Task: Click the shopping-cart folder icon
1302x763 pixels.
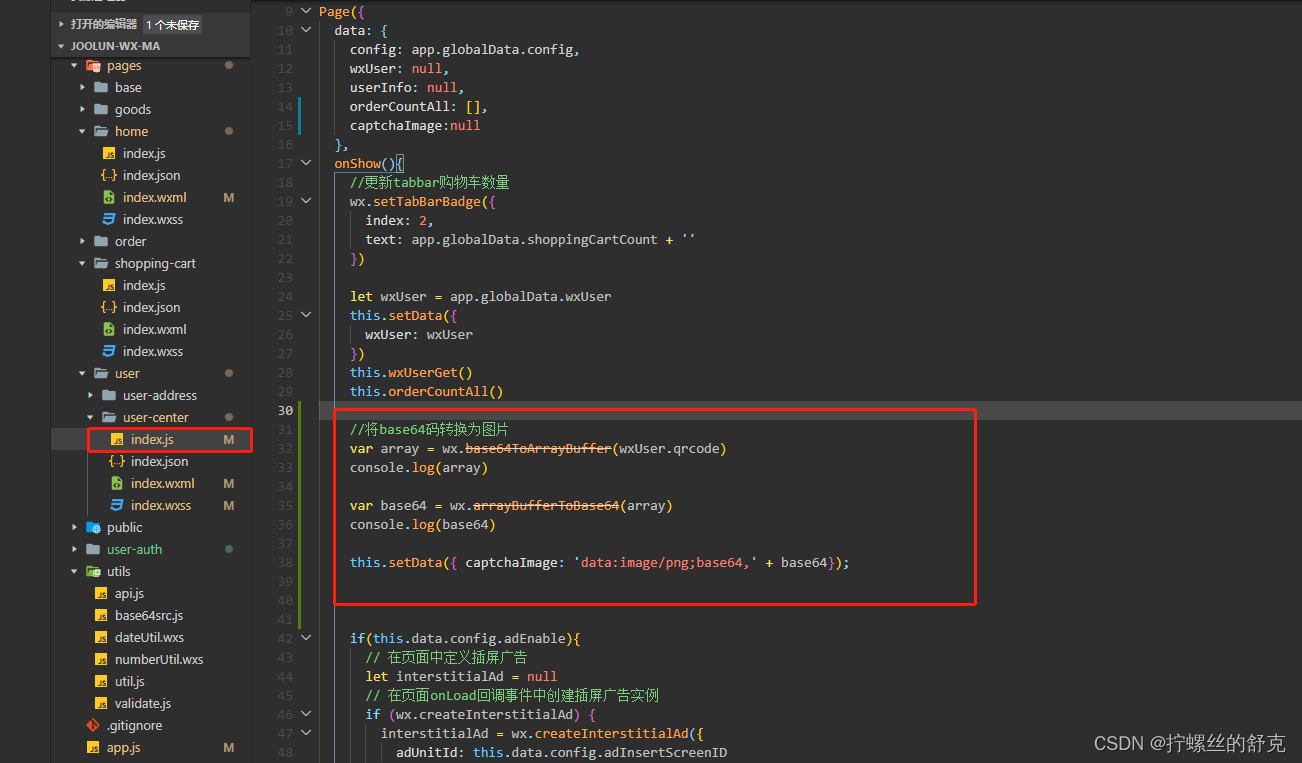Action: tap(101, 264)
